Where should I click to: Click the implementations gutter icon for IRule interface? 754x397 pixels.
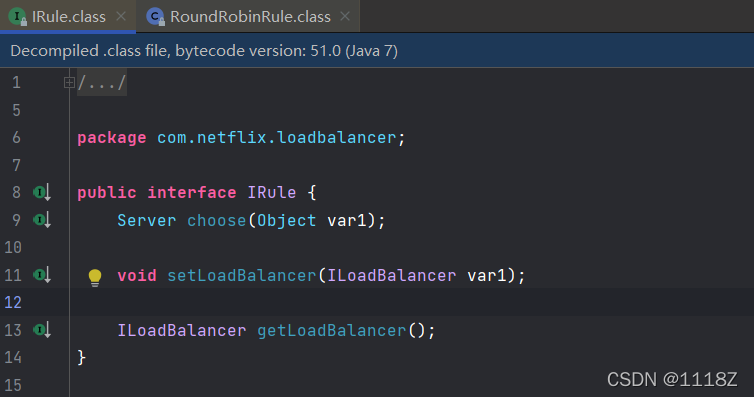pyautogui.click(x=42, y=193)
